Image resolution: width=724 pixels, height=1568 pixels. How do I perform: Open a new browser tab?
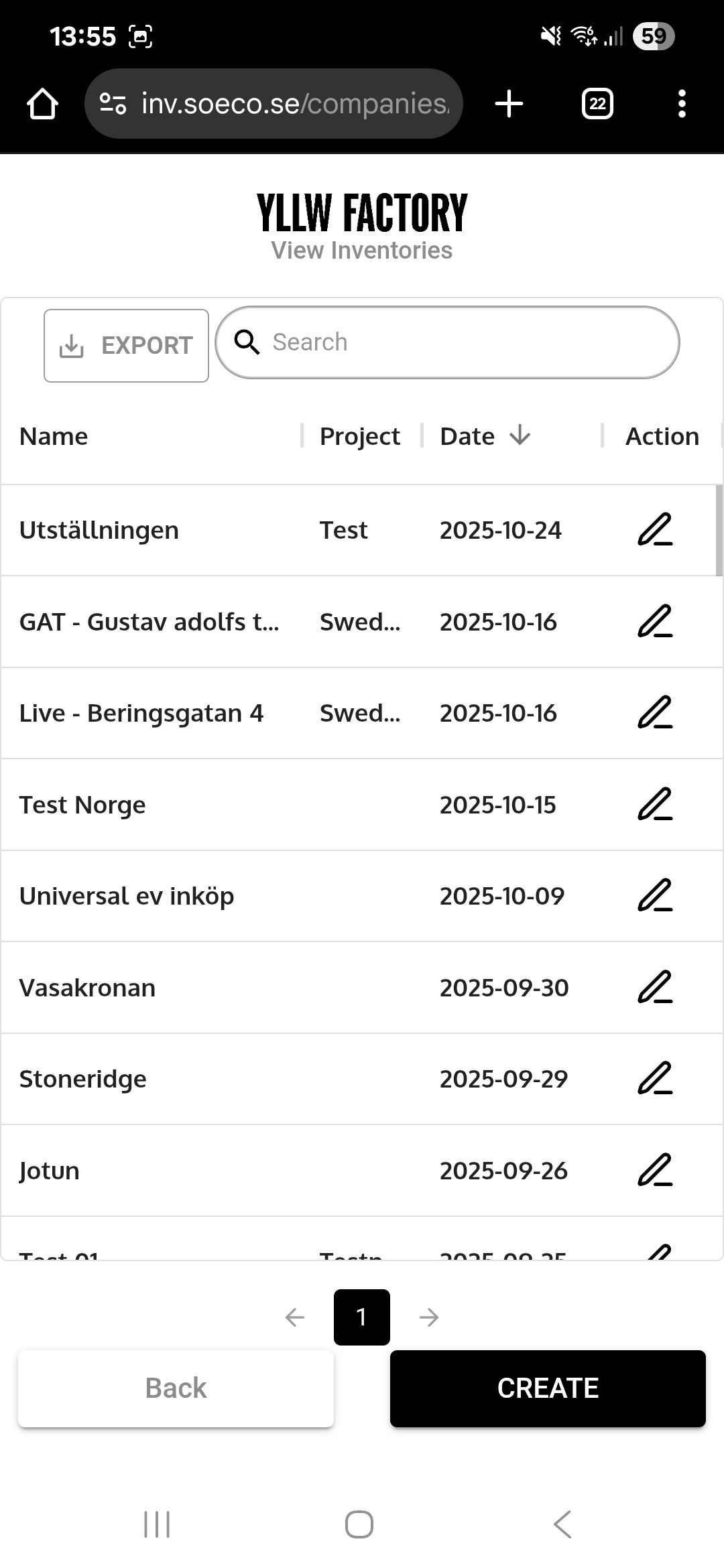pos(509,104)
